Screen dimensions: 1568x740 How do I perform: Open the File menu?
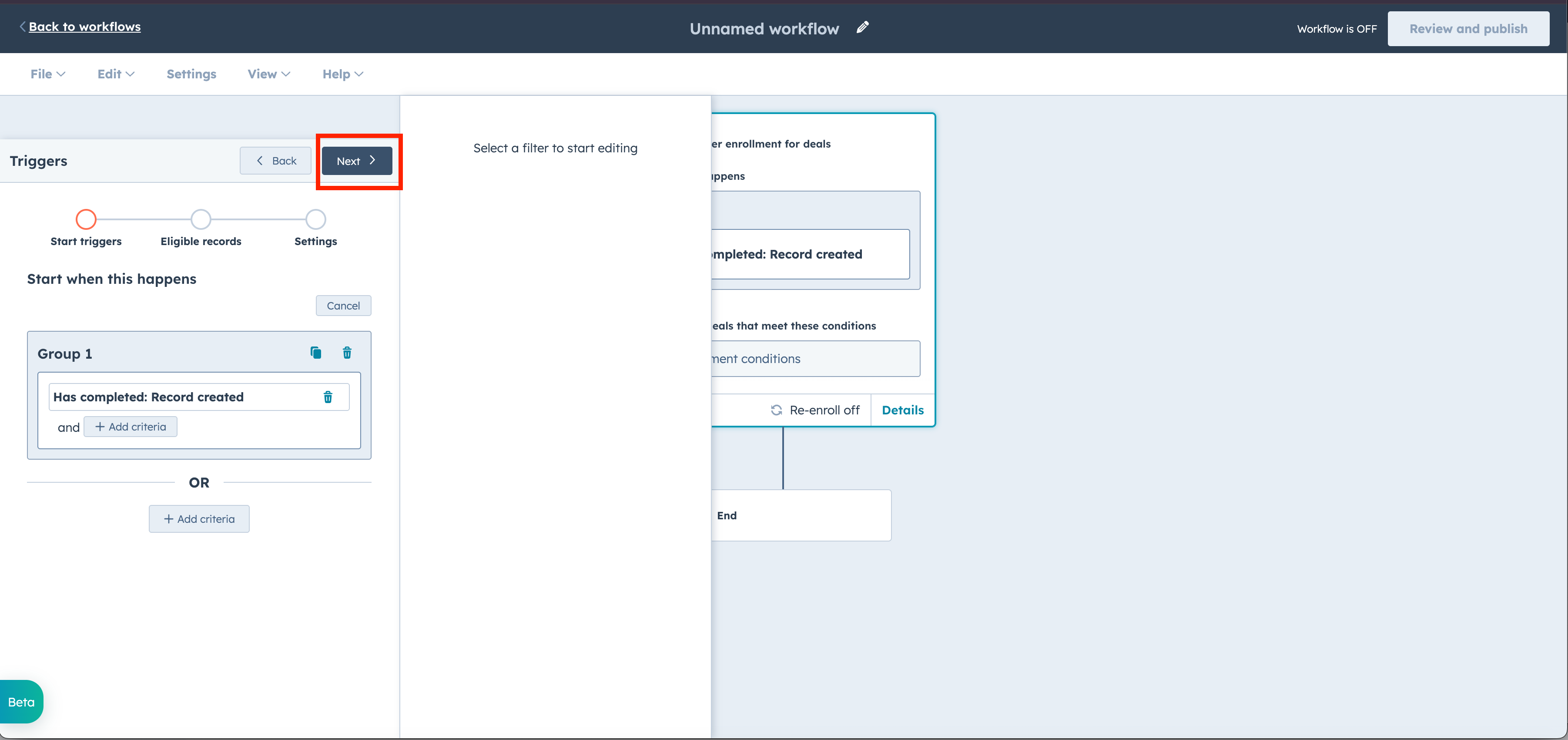[48, 74]
